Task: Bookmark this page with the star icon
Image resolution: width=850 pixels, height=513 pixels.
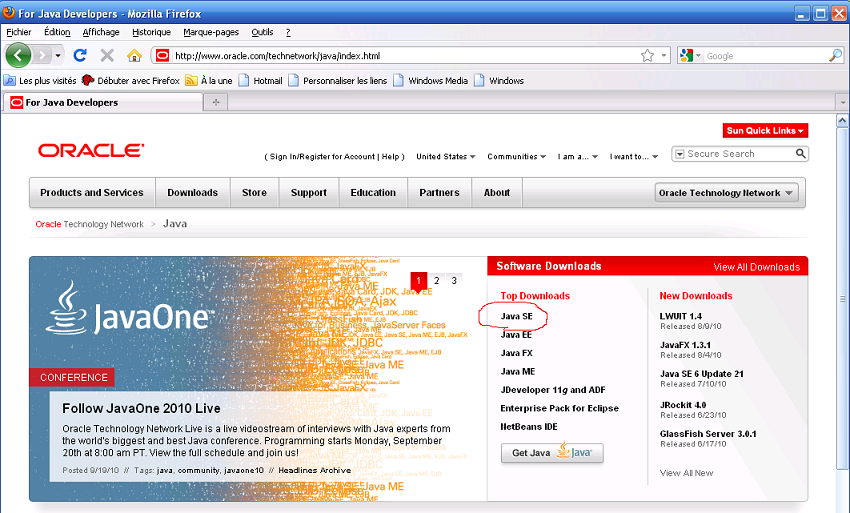Action: [647, 55]
